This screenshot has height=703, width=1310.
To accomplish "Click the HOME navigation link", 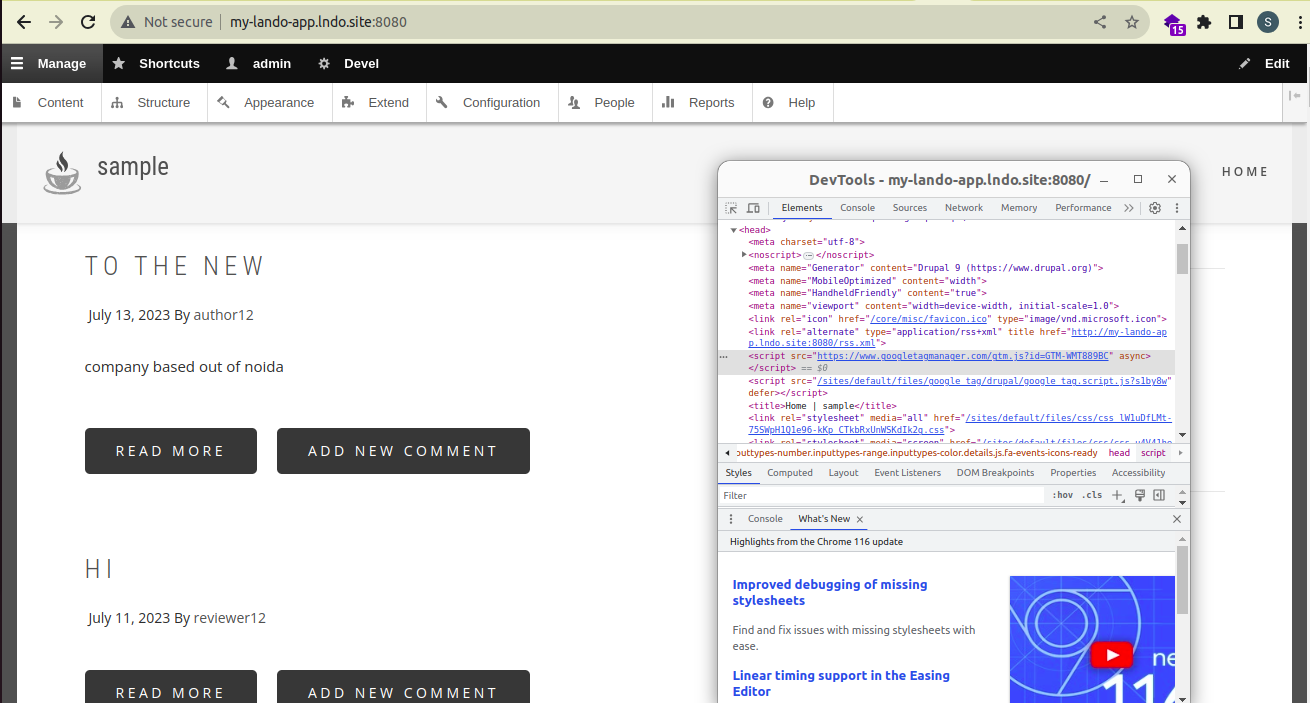I will click(x=1245, y=172).
